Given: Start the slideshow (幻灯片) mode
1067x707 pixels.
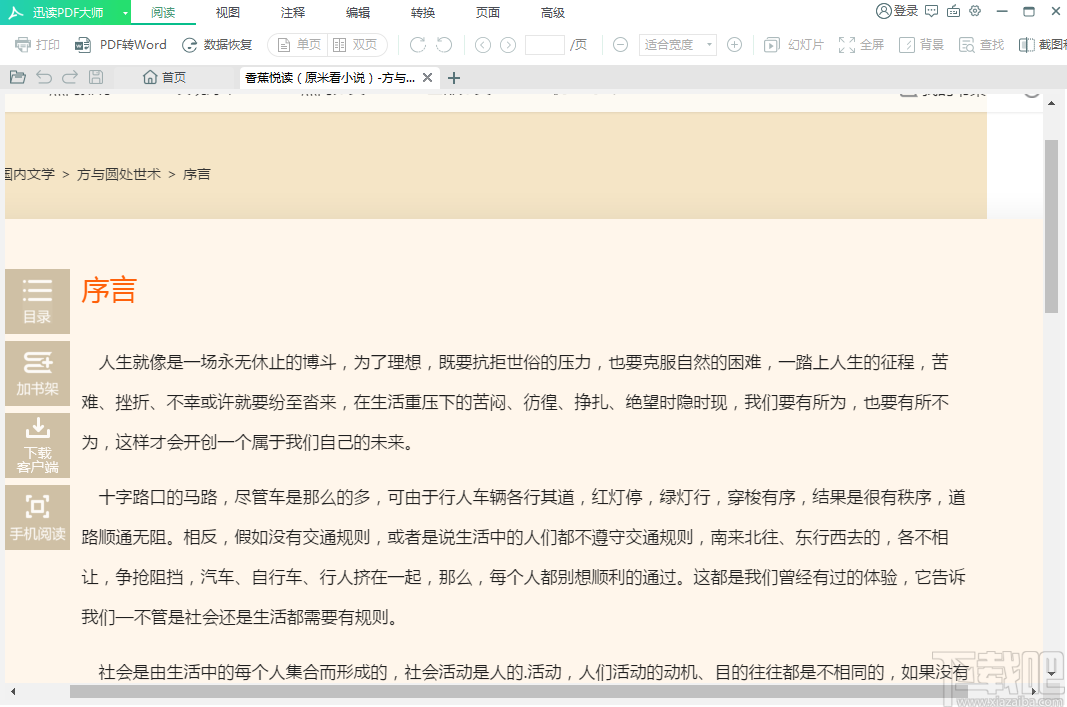Looking at the screenshot, I should 792,44.
